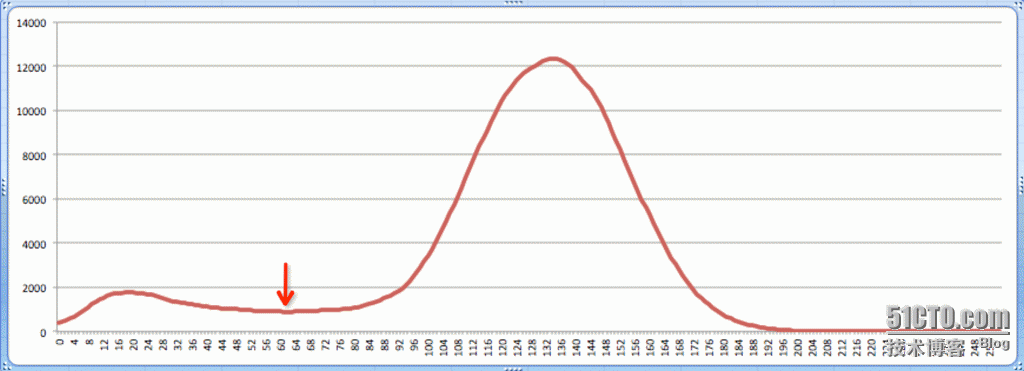Click the x-axis label 100

pos(429,346)
